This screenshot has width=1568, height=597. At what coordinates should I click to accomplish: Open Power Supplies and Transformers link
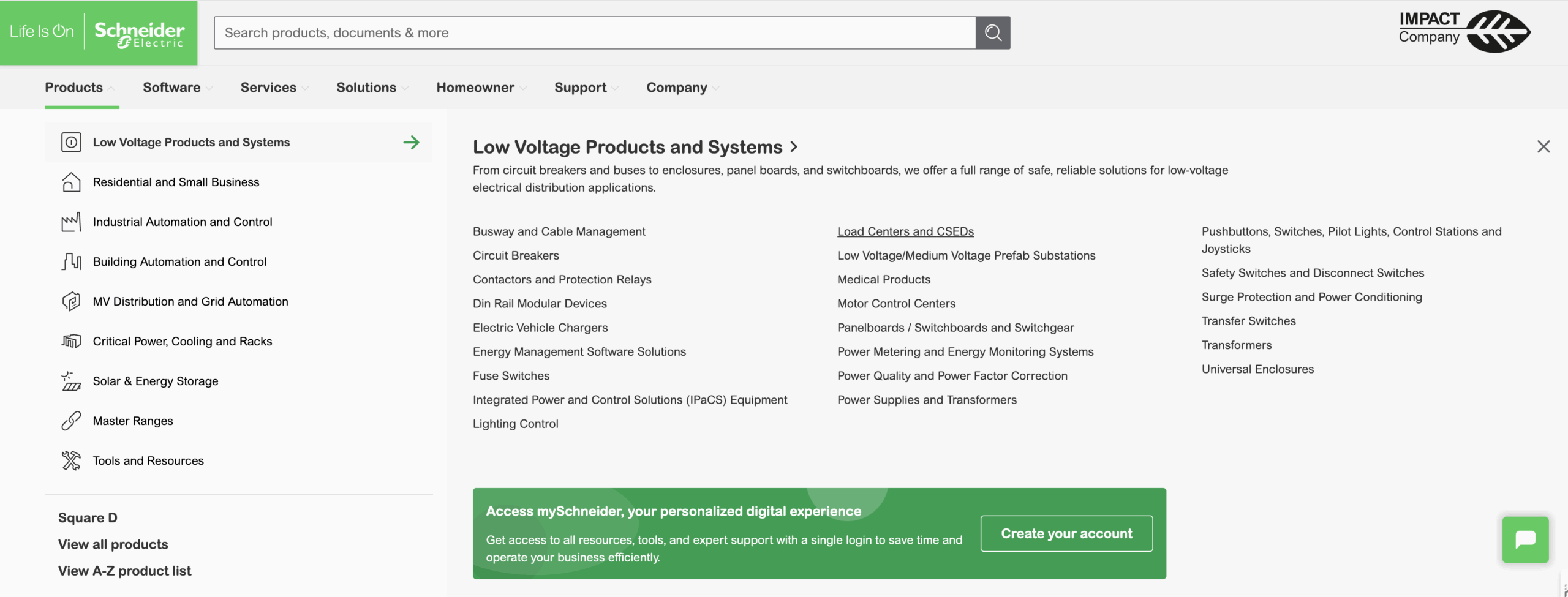[x=927, y=399]
